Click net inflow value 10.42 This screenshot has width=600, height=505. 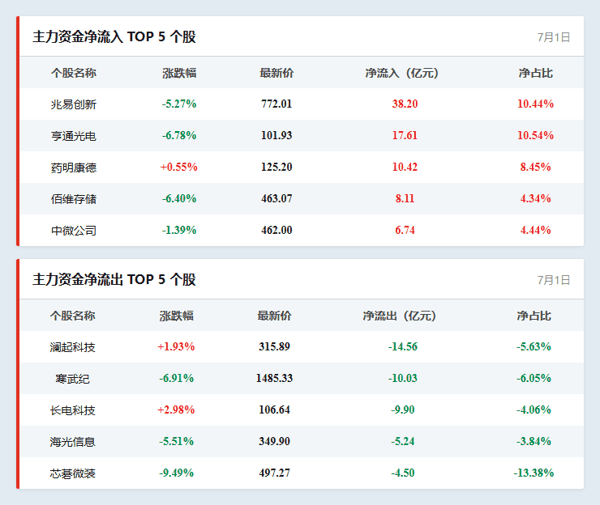pos(405,167)
